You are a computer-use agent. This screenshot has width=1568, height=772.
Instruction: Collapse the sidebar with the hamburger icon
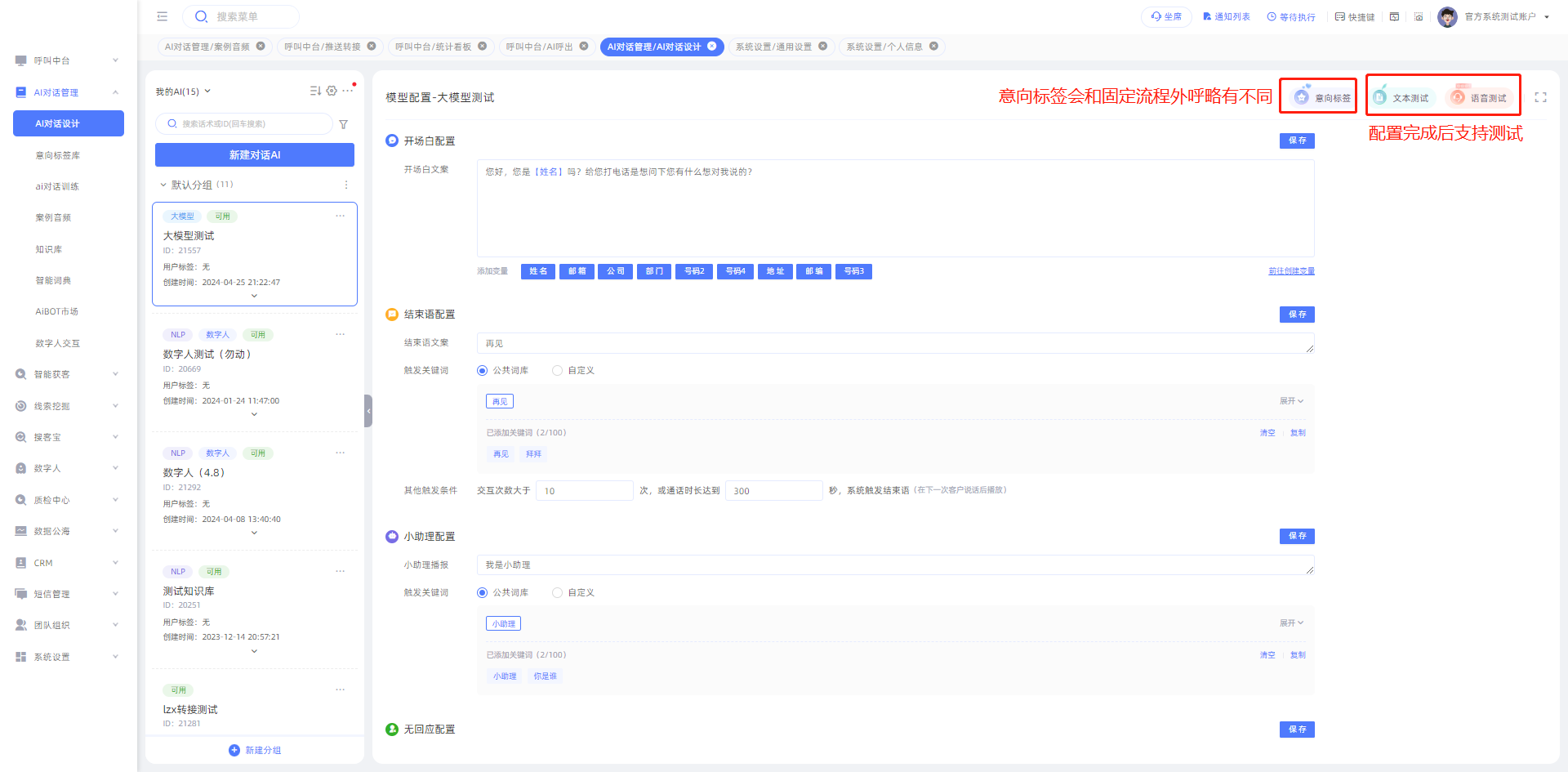coord(163,16)
